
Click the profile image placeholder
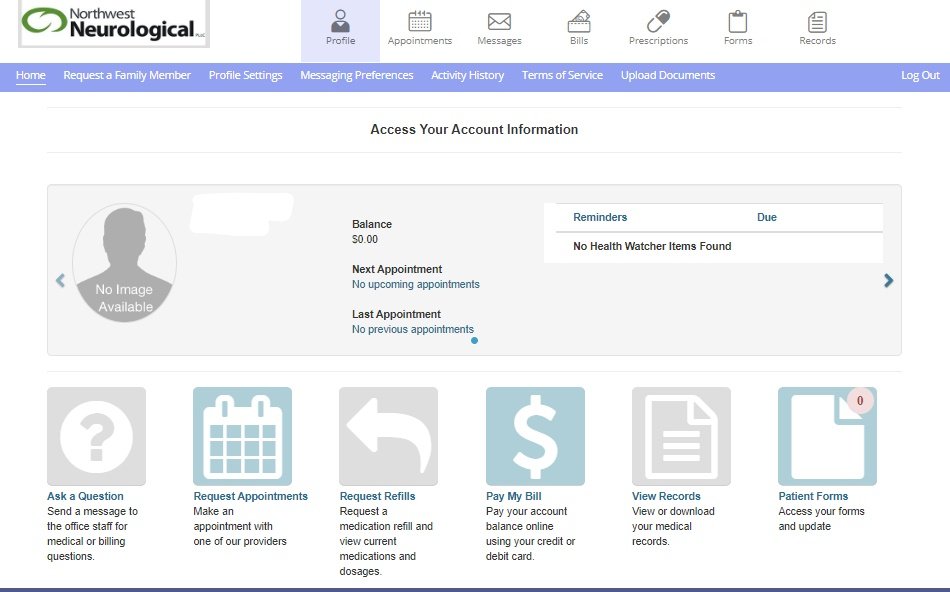pyautogui.click(x=125, y=264)
